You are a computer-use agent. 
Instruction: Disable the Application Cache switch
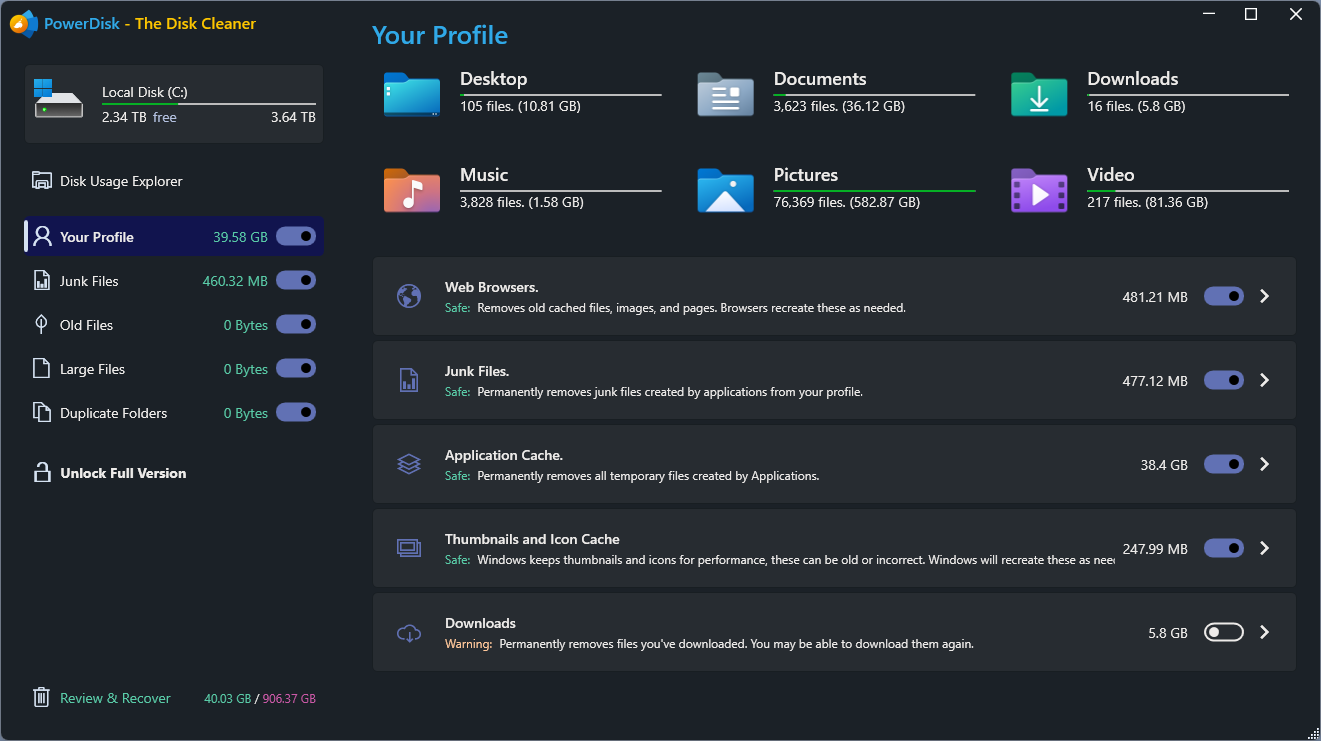pyautogui.click(x=1224, y=464)
